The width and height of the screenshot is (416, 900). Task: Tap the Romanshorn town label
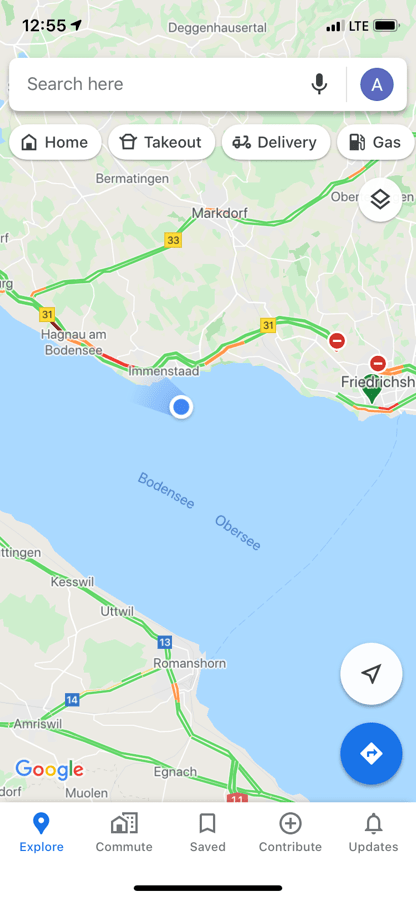point(190,664)
